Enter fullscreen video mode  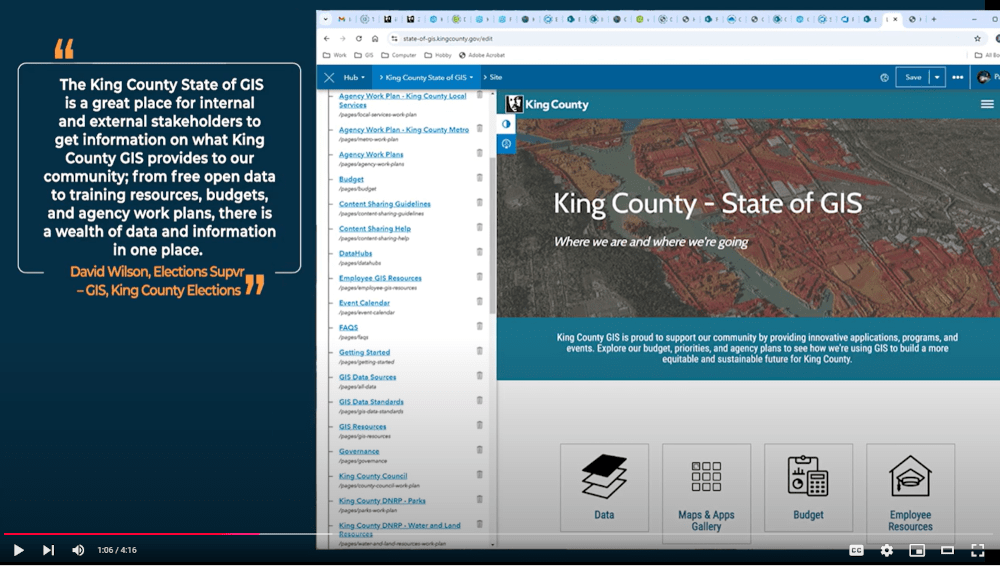click(x=978, y=550)
